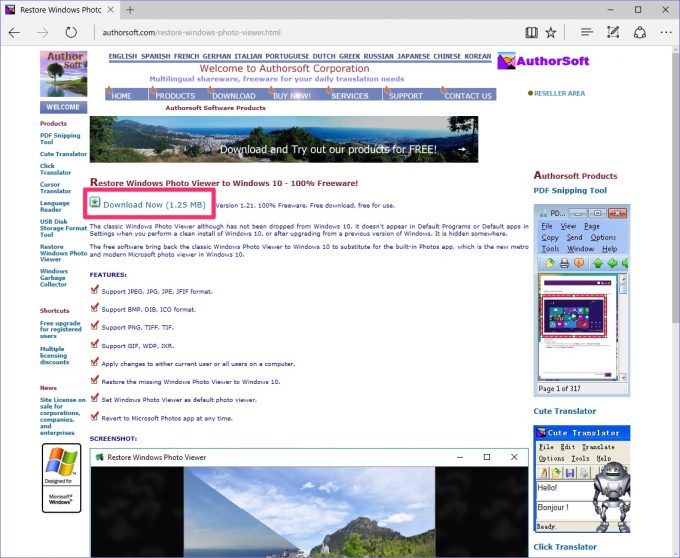This screenshot has height=558, width=680.
Task: Switch site language to PORTUGUESE
Action: point(287,56)
